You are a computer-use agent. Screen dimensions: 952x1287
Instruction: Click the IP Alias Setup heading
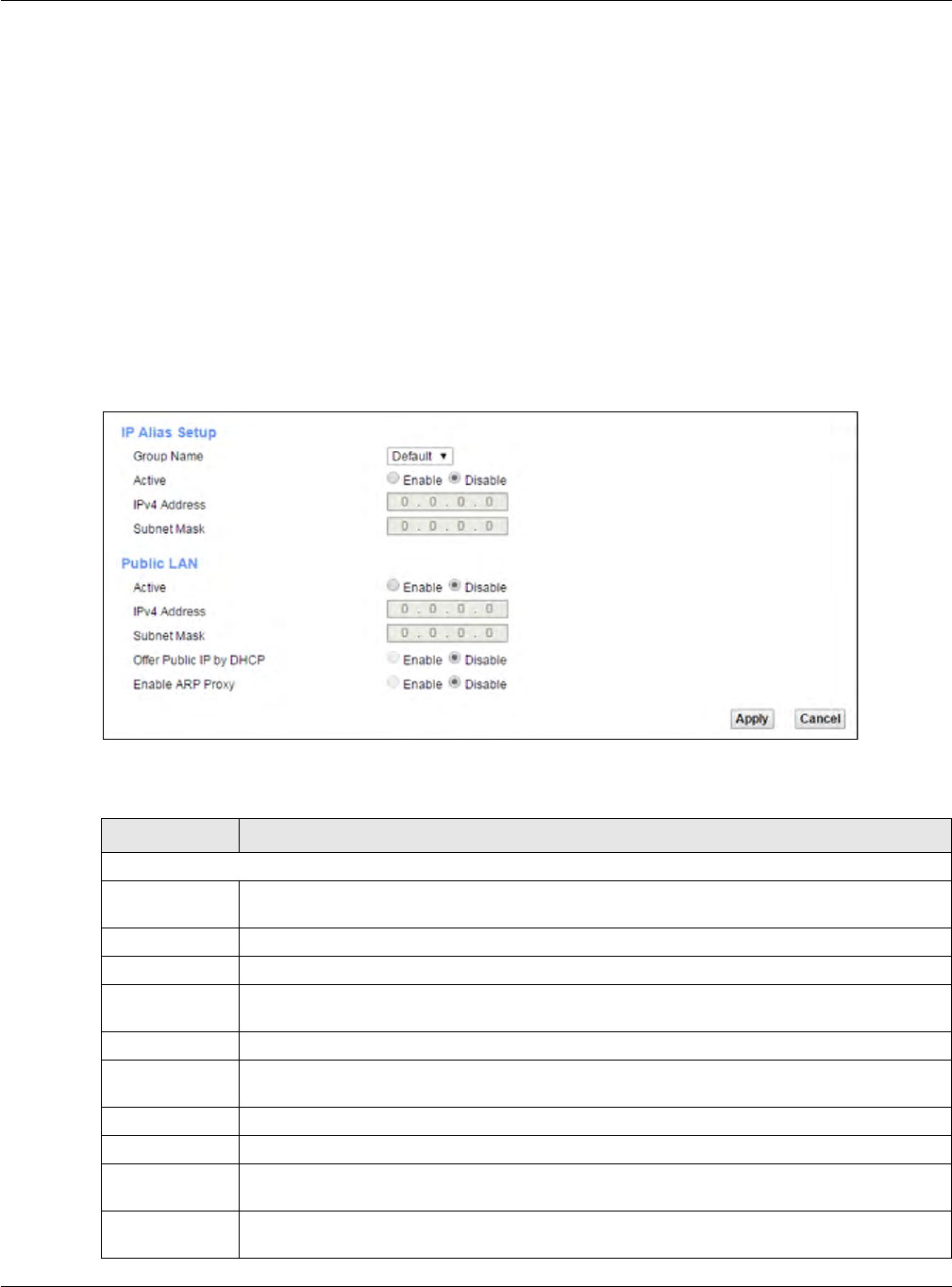point(169,432)
